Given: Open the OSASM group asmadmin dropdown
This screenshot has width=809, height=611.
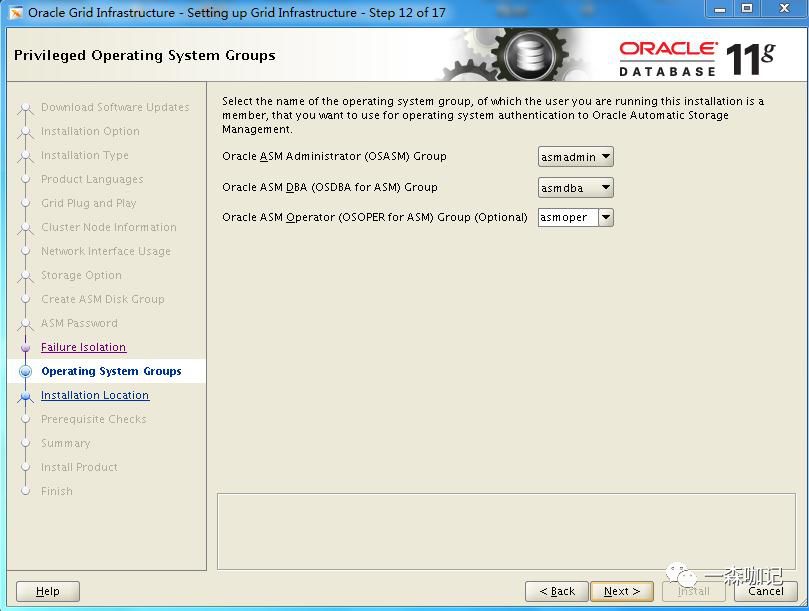Looking at the screenshot, I should pyautogui.click(x=575, y=157).
